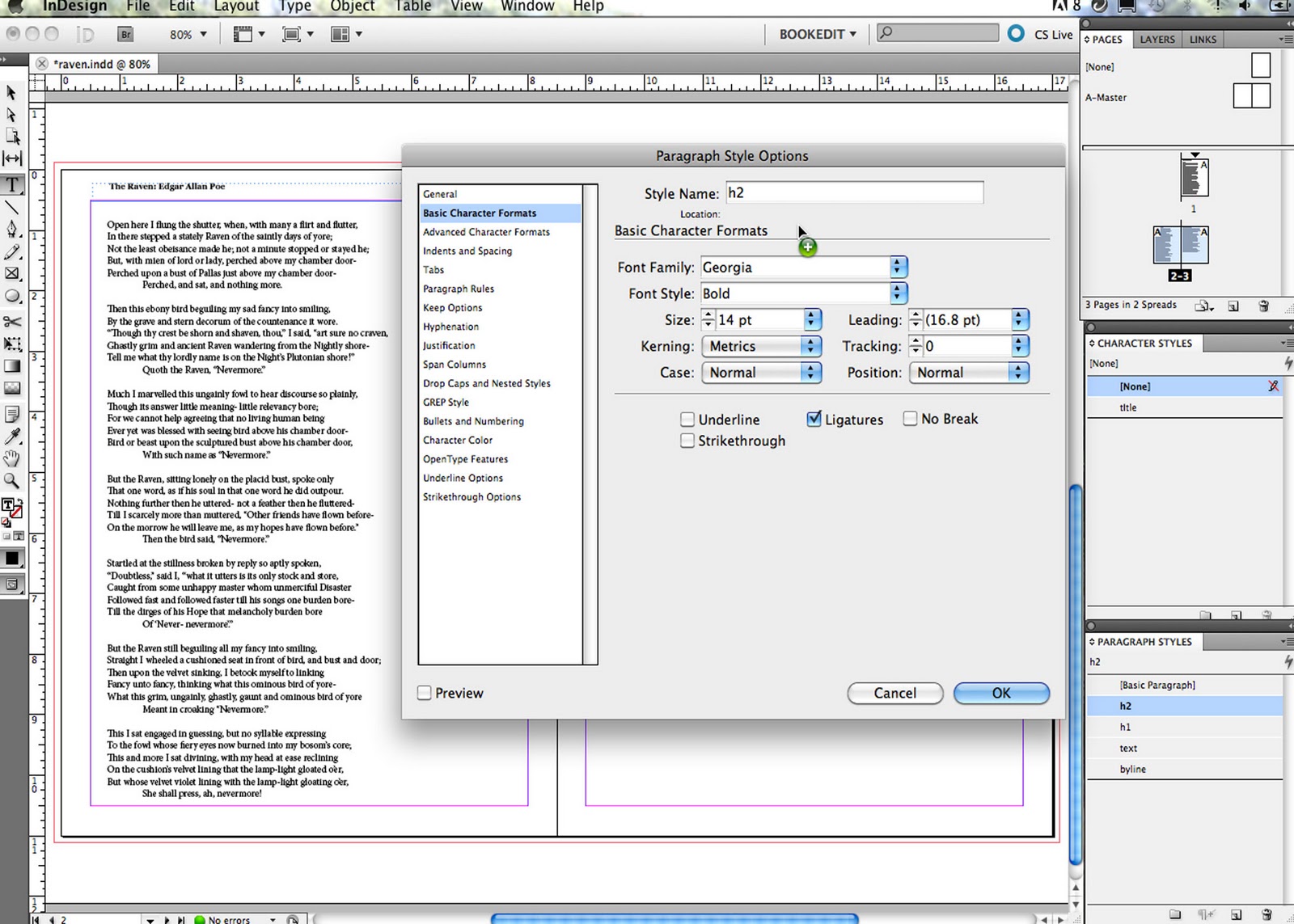Viewport: 1294px width, 924px height.
Task: Select the byline paragraph style
Action: (1184, 769)
